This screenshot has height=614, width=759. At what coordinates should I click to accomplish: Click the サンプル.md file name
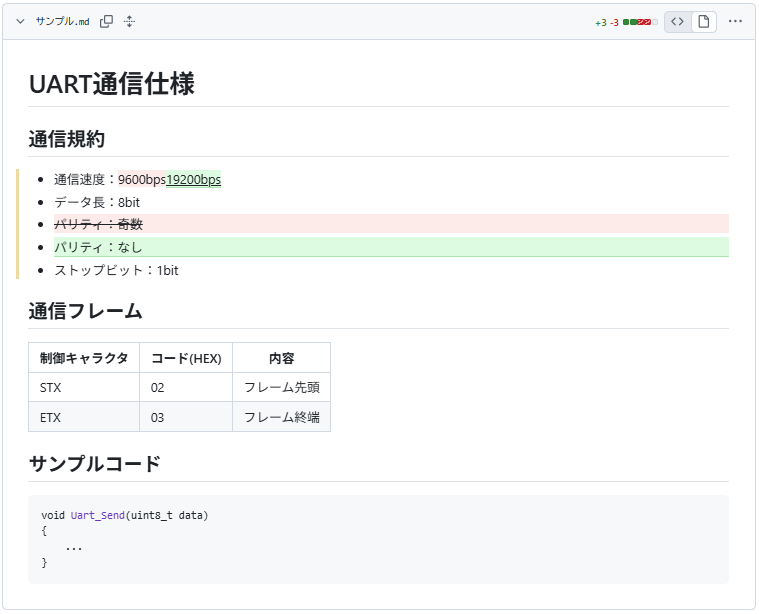(62, 21)
